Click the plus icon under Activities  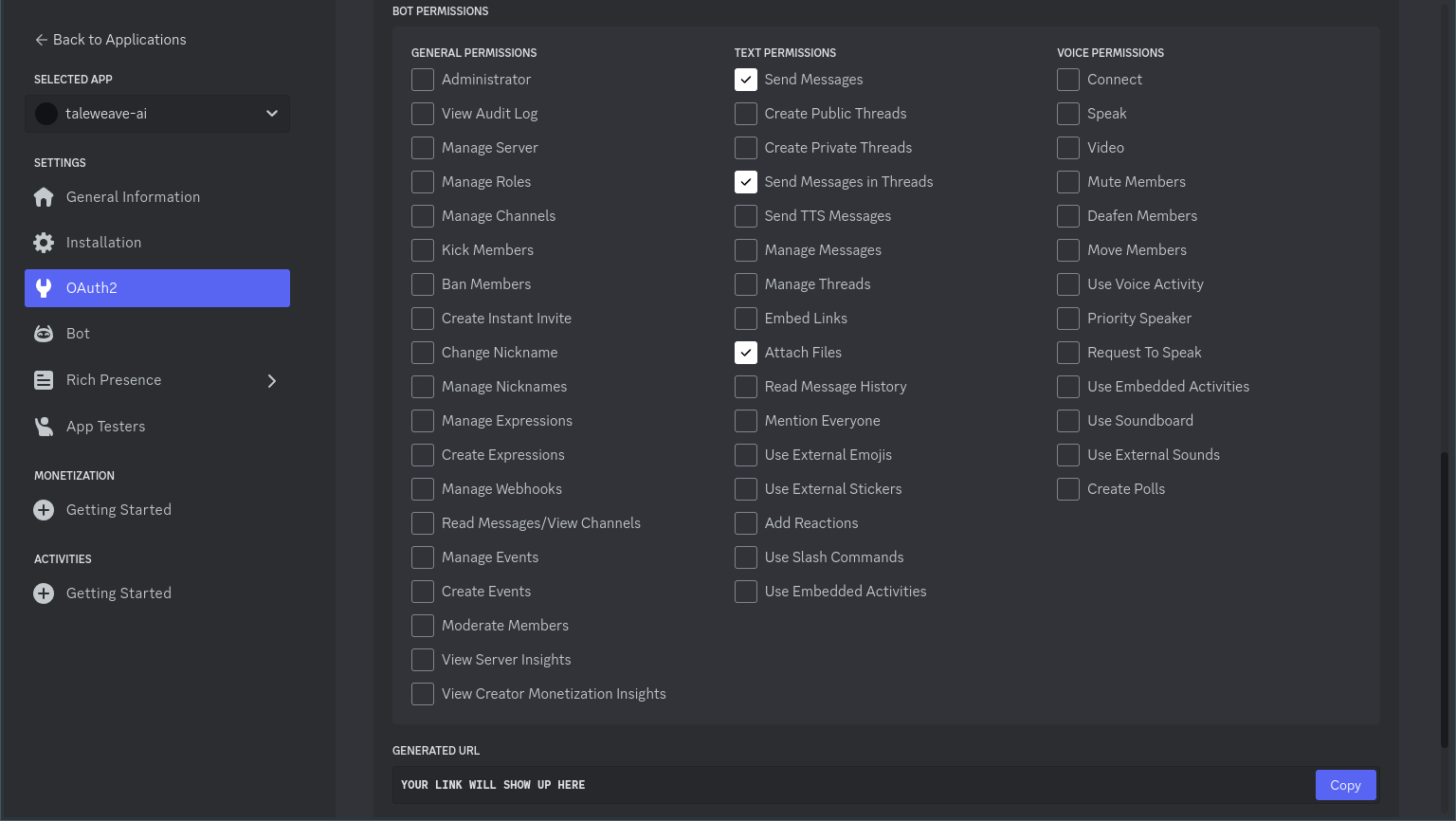coord(44,593)
